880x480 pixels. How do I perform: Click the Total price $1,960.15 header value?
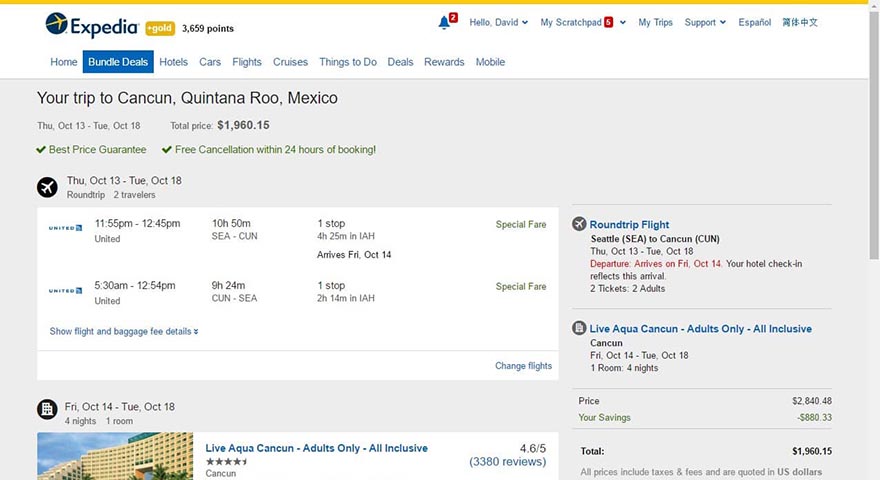(x=243, y=125)
